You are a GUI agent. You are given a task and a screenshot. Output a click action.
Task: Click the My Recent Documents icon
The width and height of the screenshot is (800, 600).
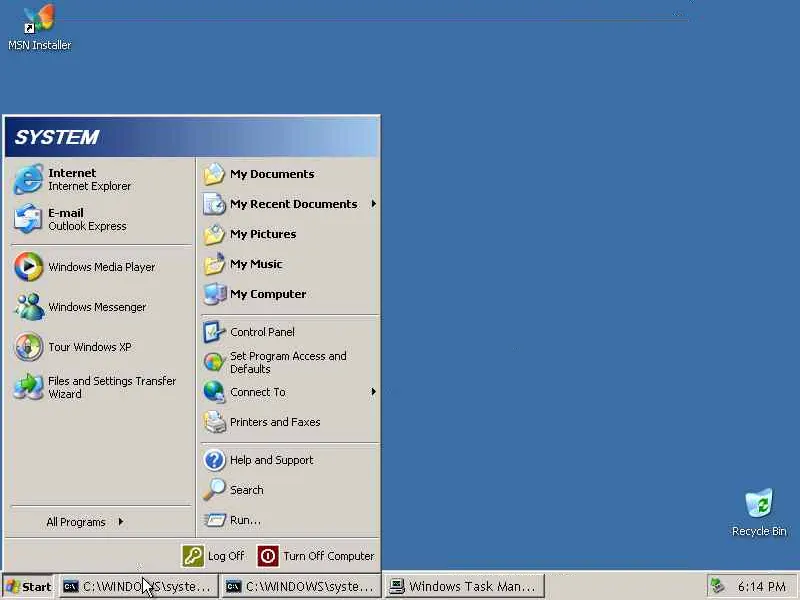[x=214, y=204]
